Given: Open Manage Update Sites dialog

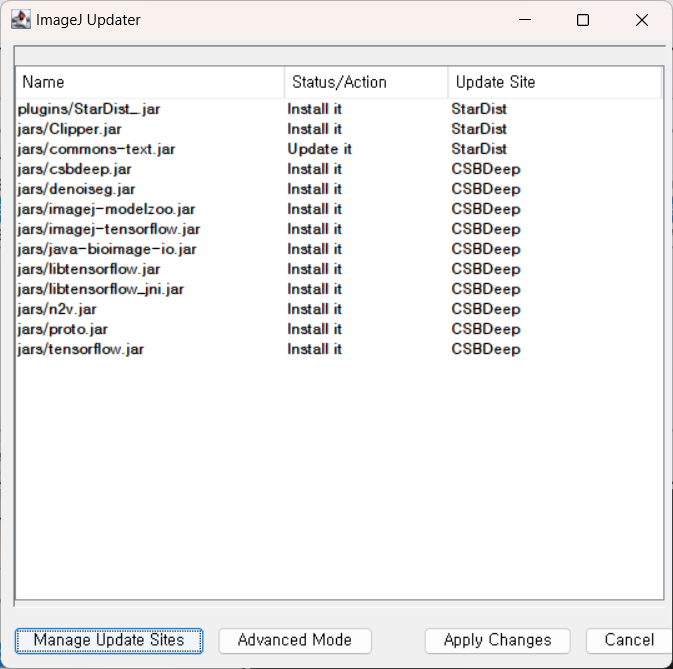Looking at the screenshot, I should [109, 641].
